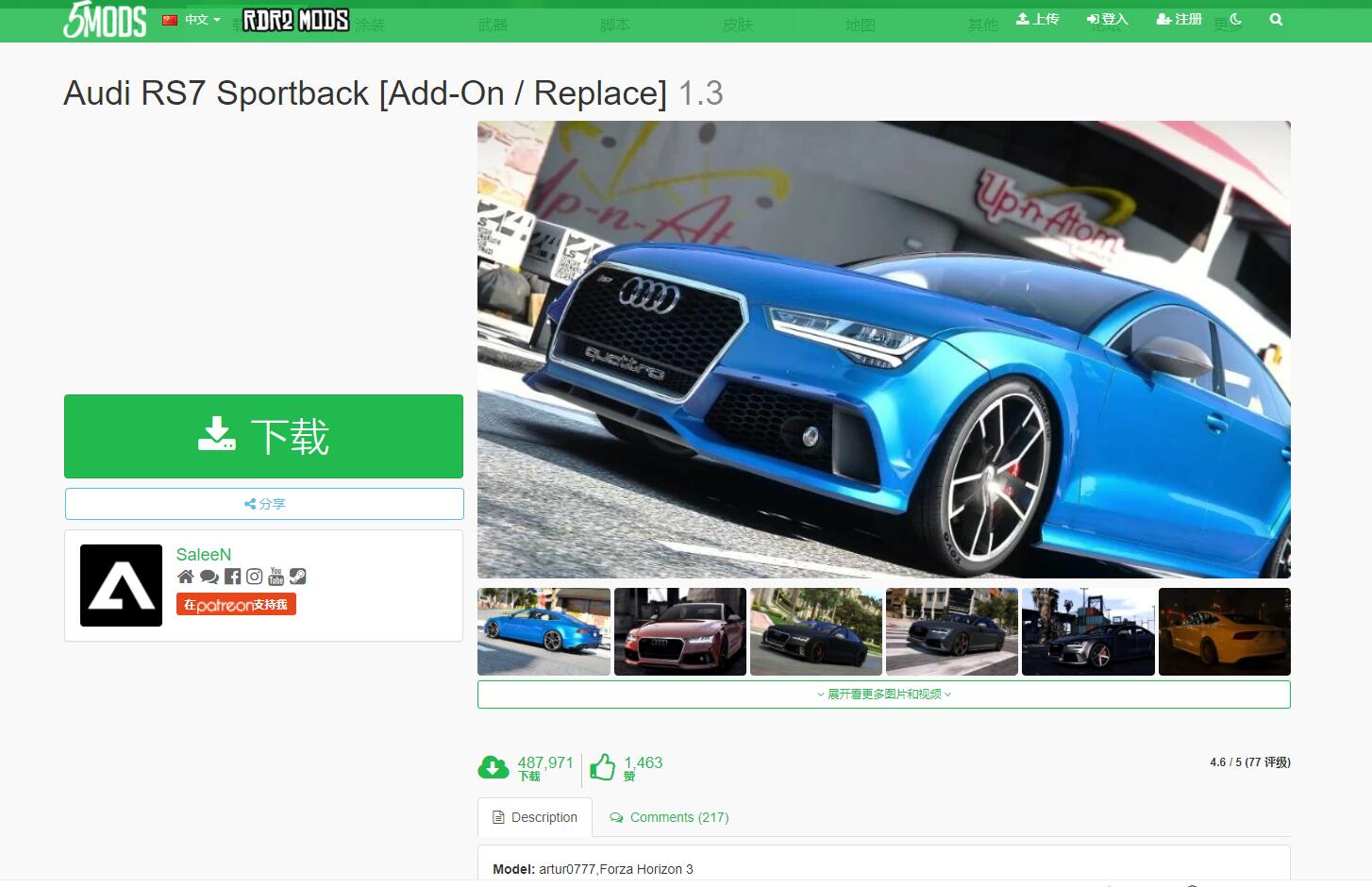Select the black Audi on street thumbnail

816,631
